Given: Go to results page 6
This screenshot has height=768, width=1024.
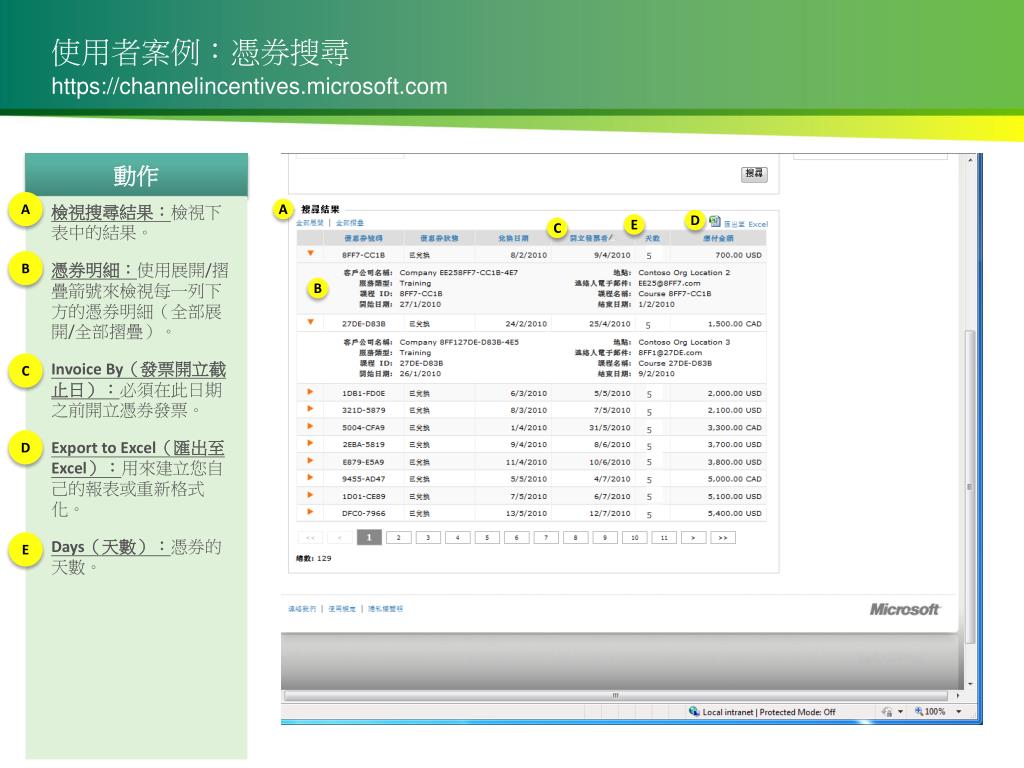Looking at the screenshot, I should (516, 537).
